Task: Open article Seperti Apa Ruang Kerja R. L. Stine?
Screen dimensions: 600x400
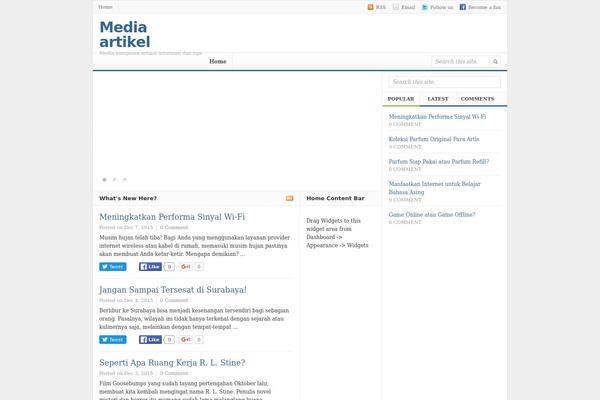Action: click(172, 362)
